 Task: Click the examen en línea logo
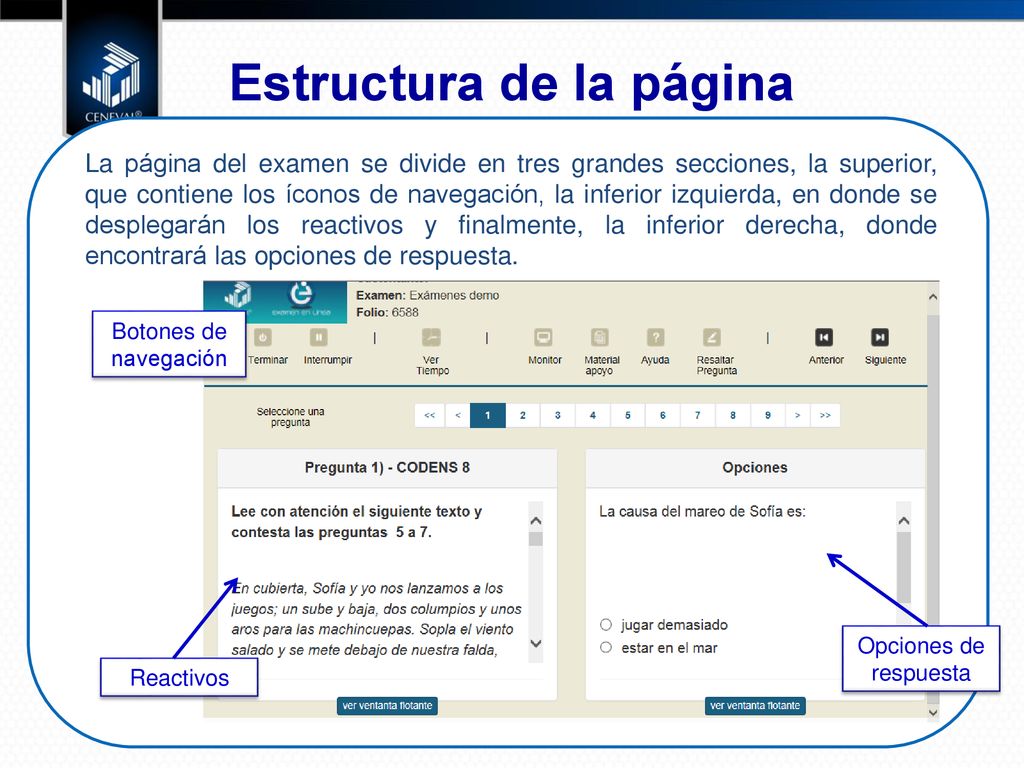pos(301,300)
